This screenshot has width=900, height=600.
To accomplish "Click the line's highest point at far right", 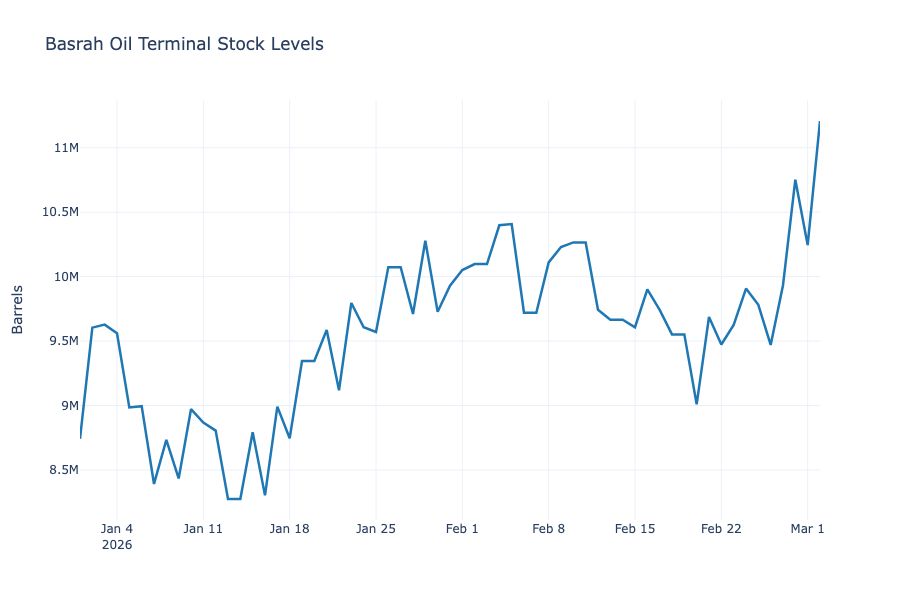I will point(819,123).
